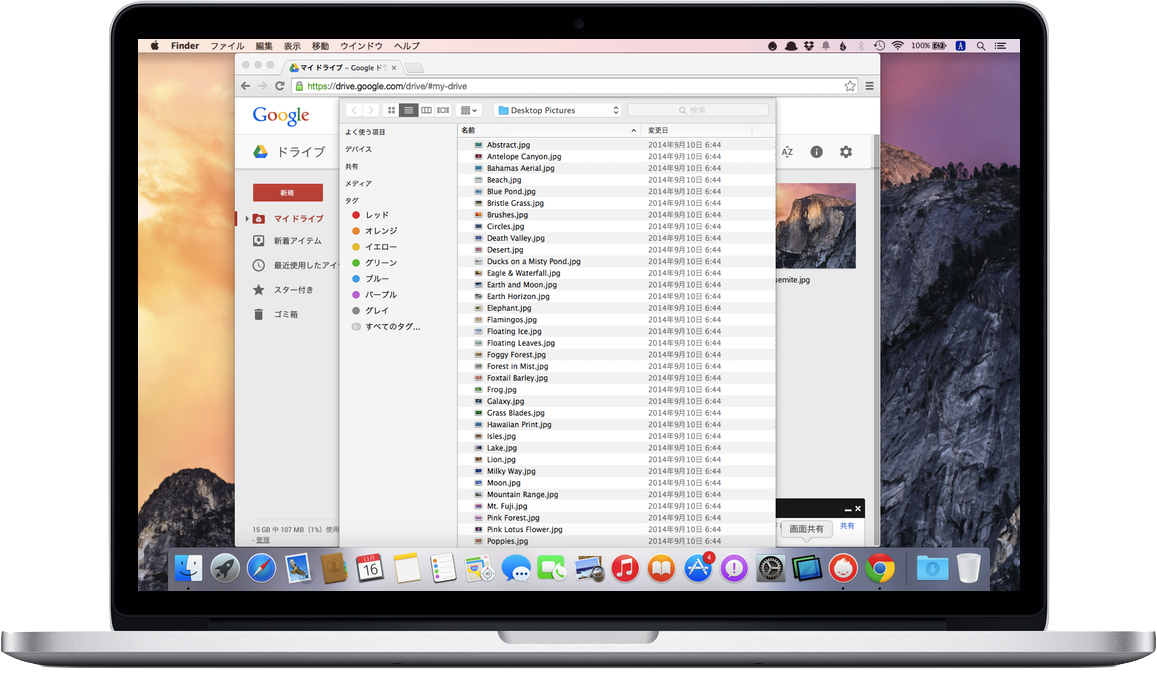Select パープル tag in sidebar

pos(381,295)
